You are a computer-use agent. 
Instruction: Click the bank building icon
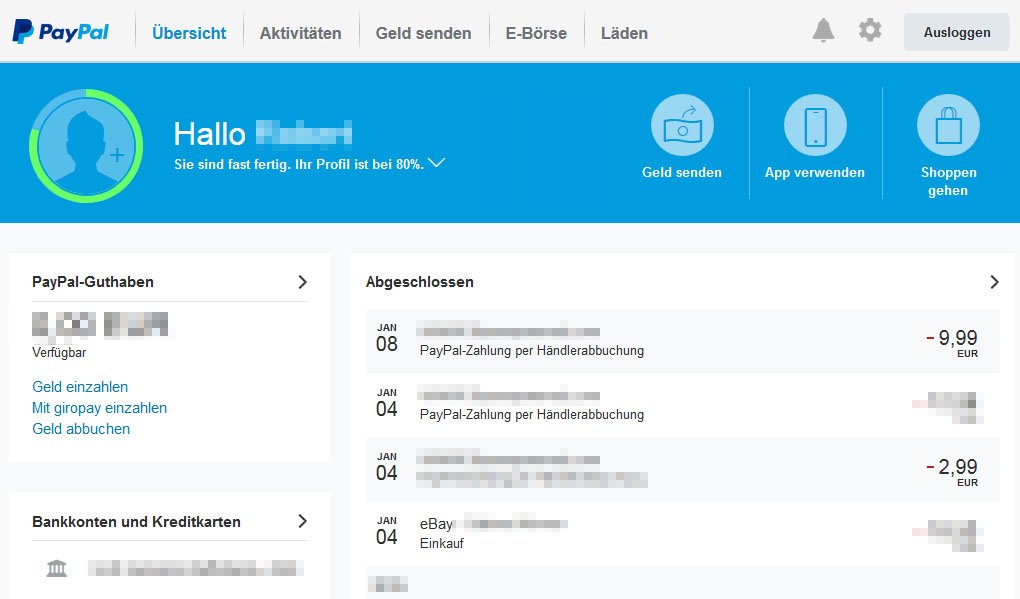tap(57, 568)
